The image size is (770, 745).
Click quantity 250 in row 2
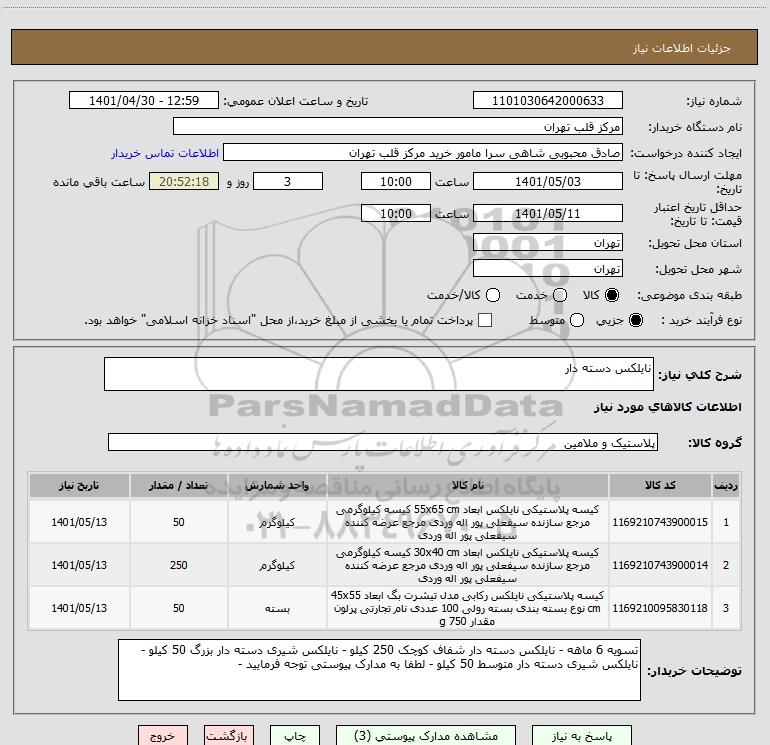pos(179,565)
